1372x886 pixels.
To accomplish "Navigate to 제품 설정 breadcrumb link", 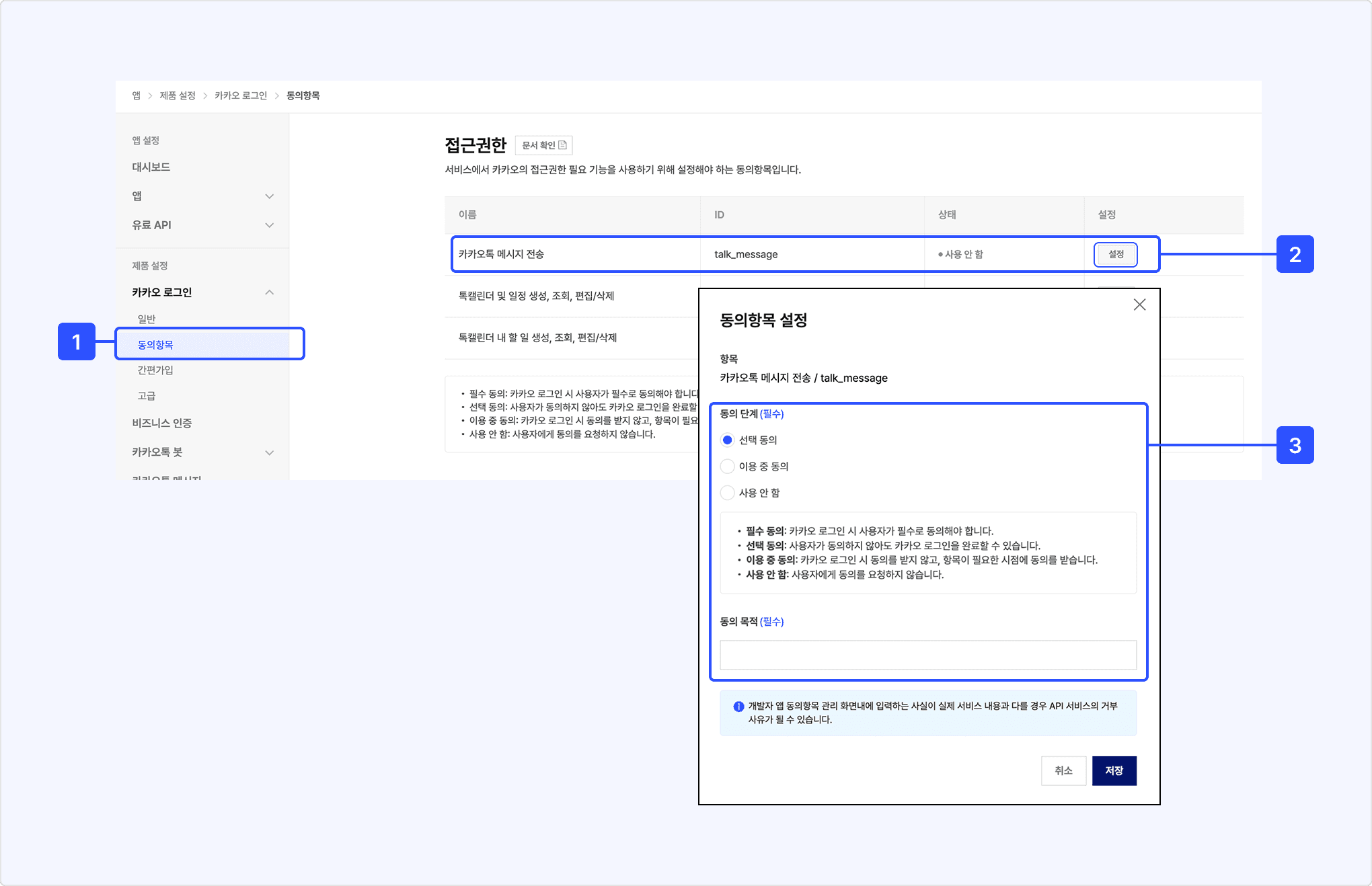I will [178, 95].
